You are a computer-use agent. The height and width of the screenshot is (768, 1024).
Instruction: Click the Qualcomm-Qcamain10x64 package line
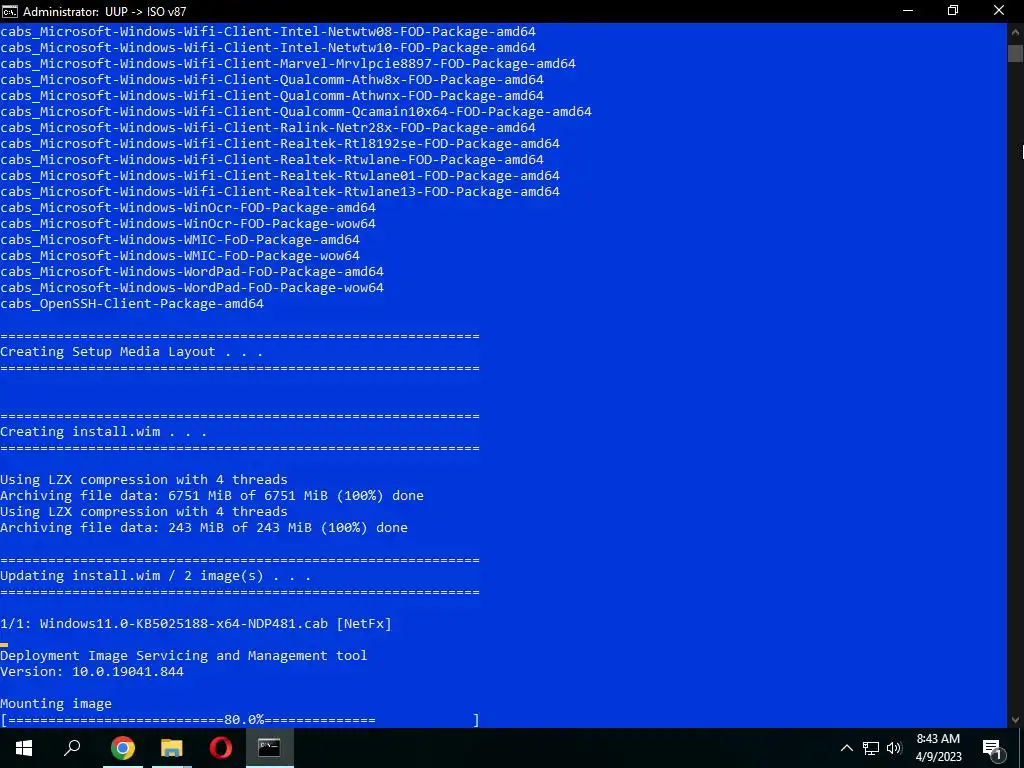pyautogui.click(x=296, y=112)
